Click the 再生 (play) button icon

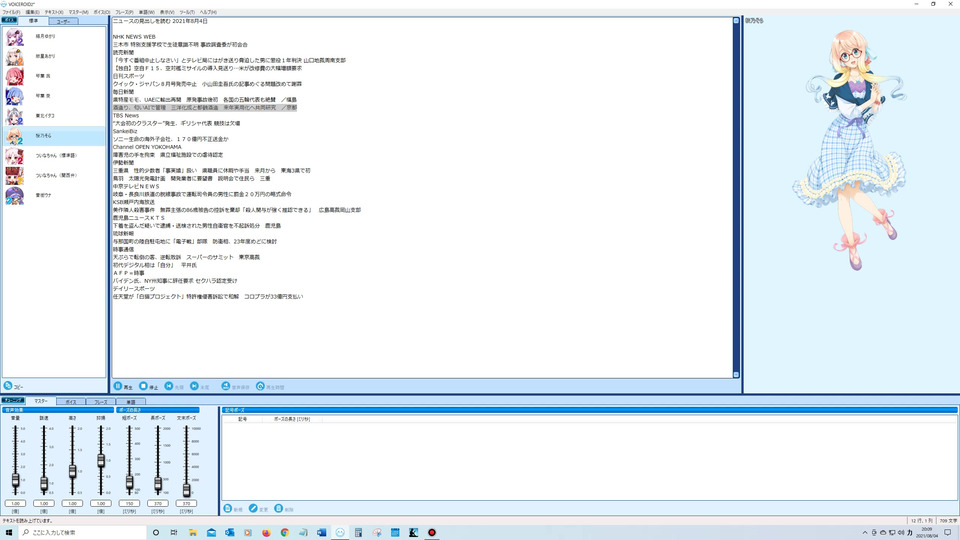tap(118, 386)
